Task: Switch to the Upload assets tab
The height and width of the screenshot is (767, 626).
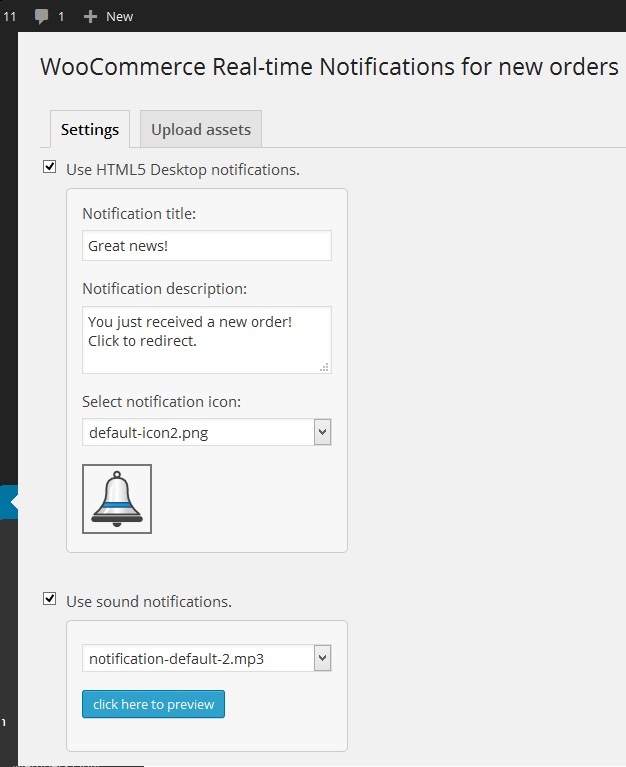Action: [201, 129]
